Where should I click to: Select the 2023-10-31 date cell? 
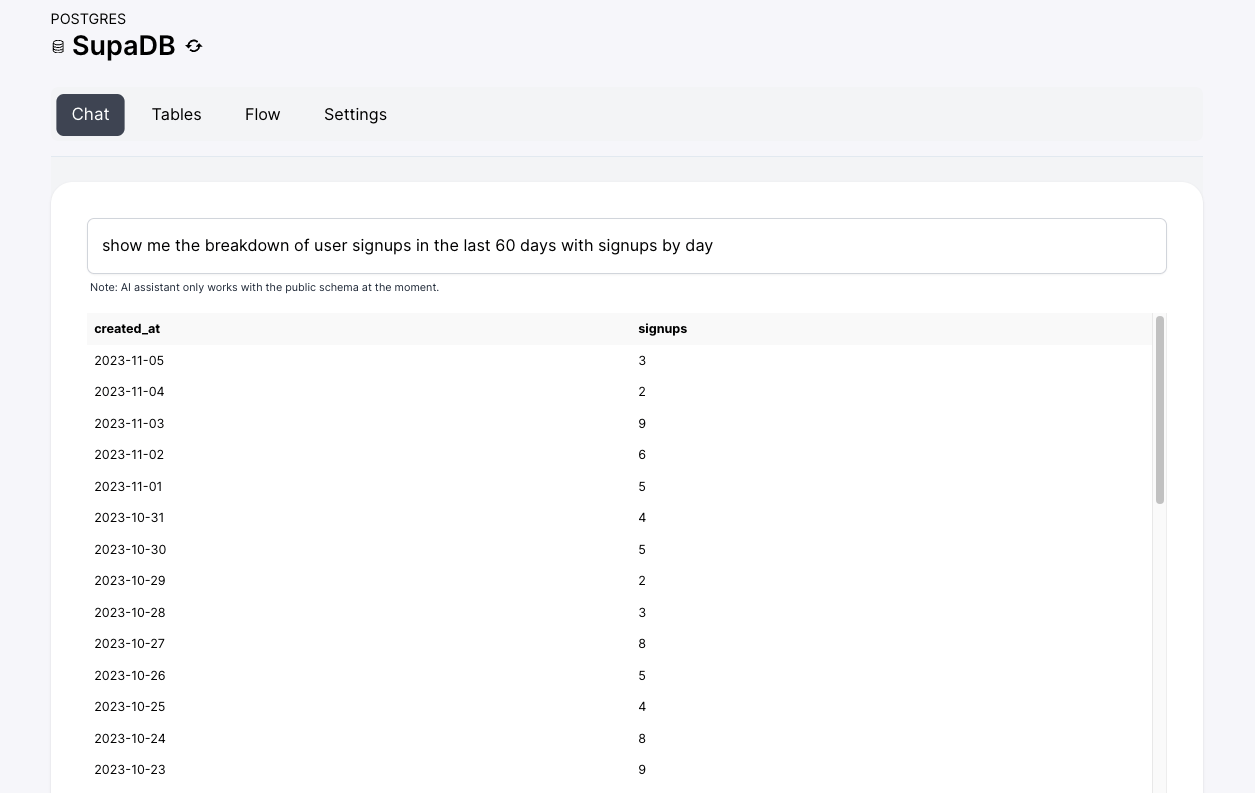tap(129, 518)
